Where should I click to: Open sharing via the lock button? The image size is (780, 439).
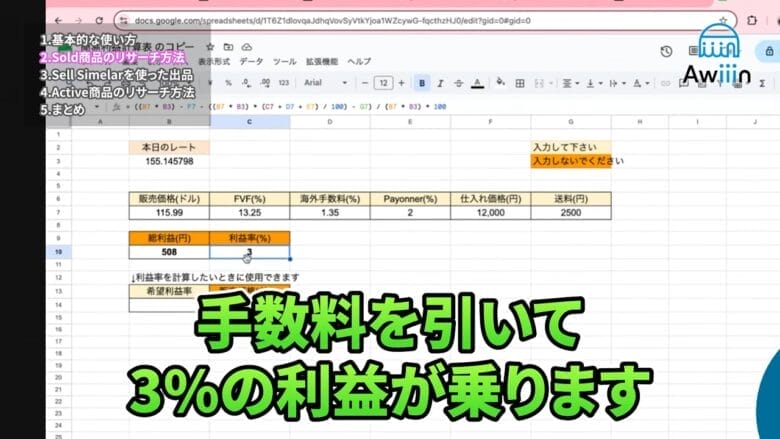[x=769, y=51]
